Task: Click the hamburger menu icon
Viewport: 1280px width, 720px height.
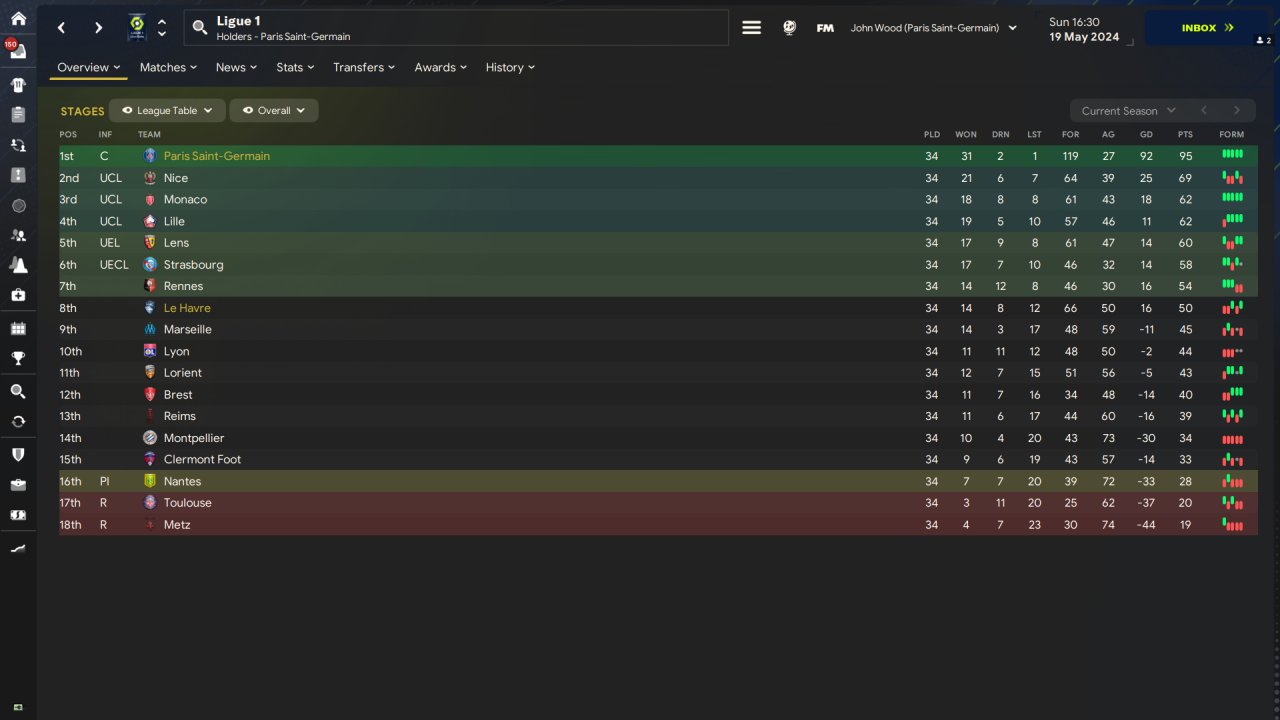Action: tap(752, 28)
